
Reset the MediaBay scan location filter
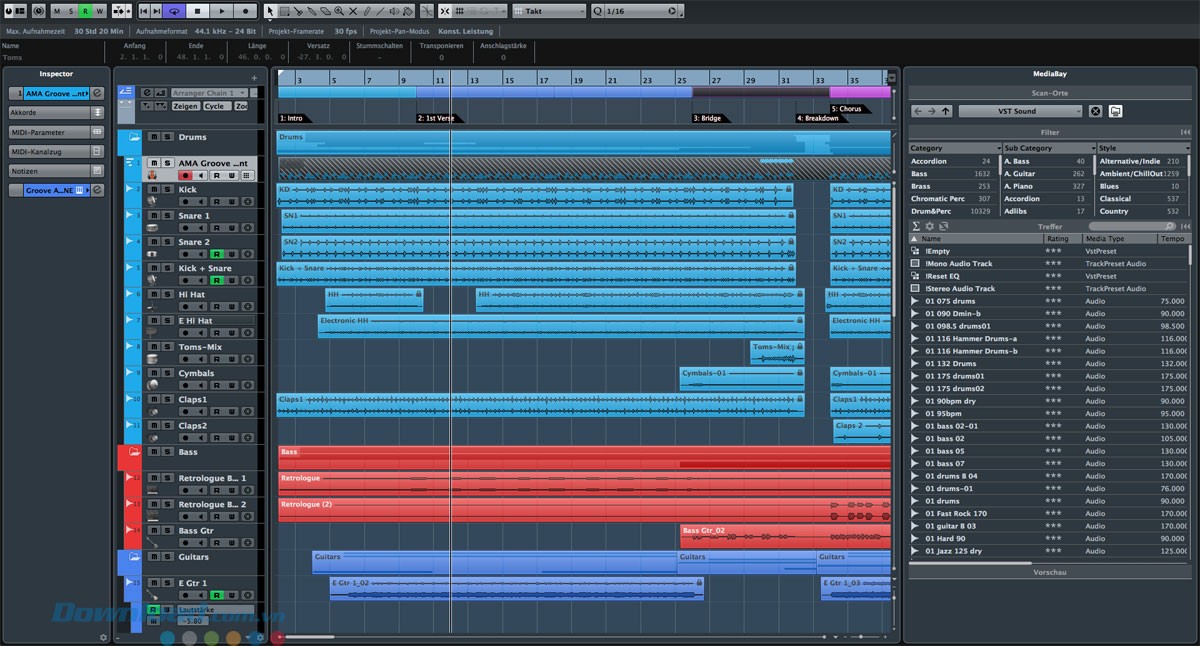(x=1095, y=111)
